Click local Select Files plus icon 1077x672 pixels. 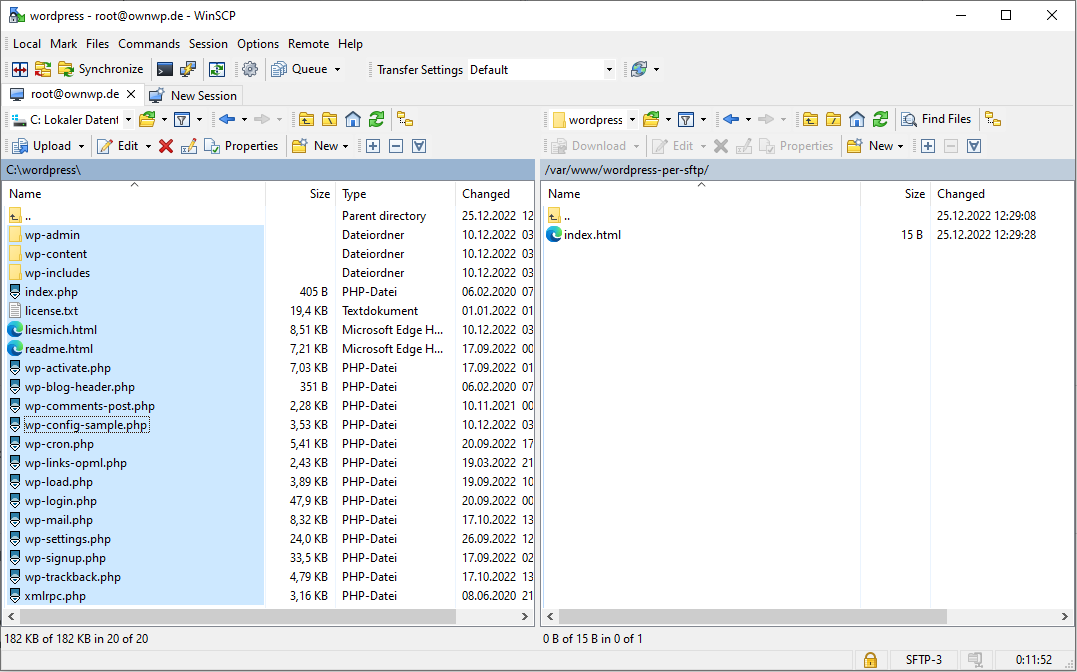pyautogui.click(x=373, y=146)
